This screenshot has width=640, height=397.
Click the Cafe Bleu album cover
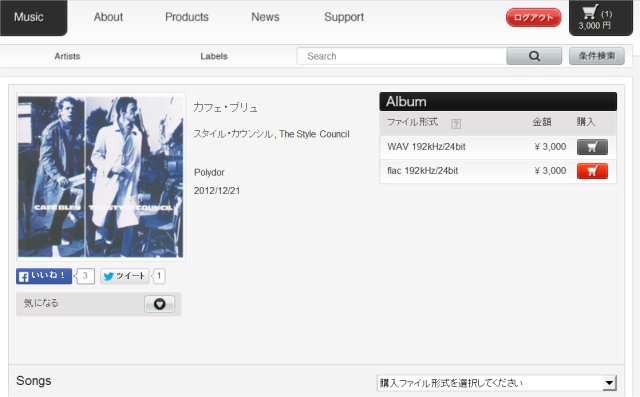100,177
